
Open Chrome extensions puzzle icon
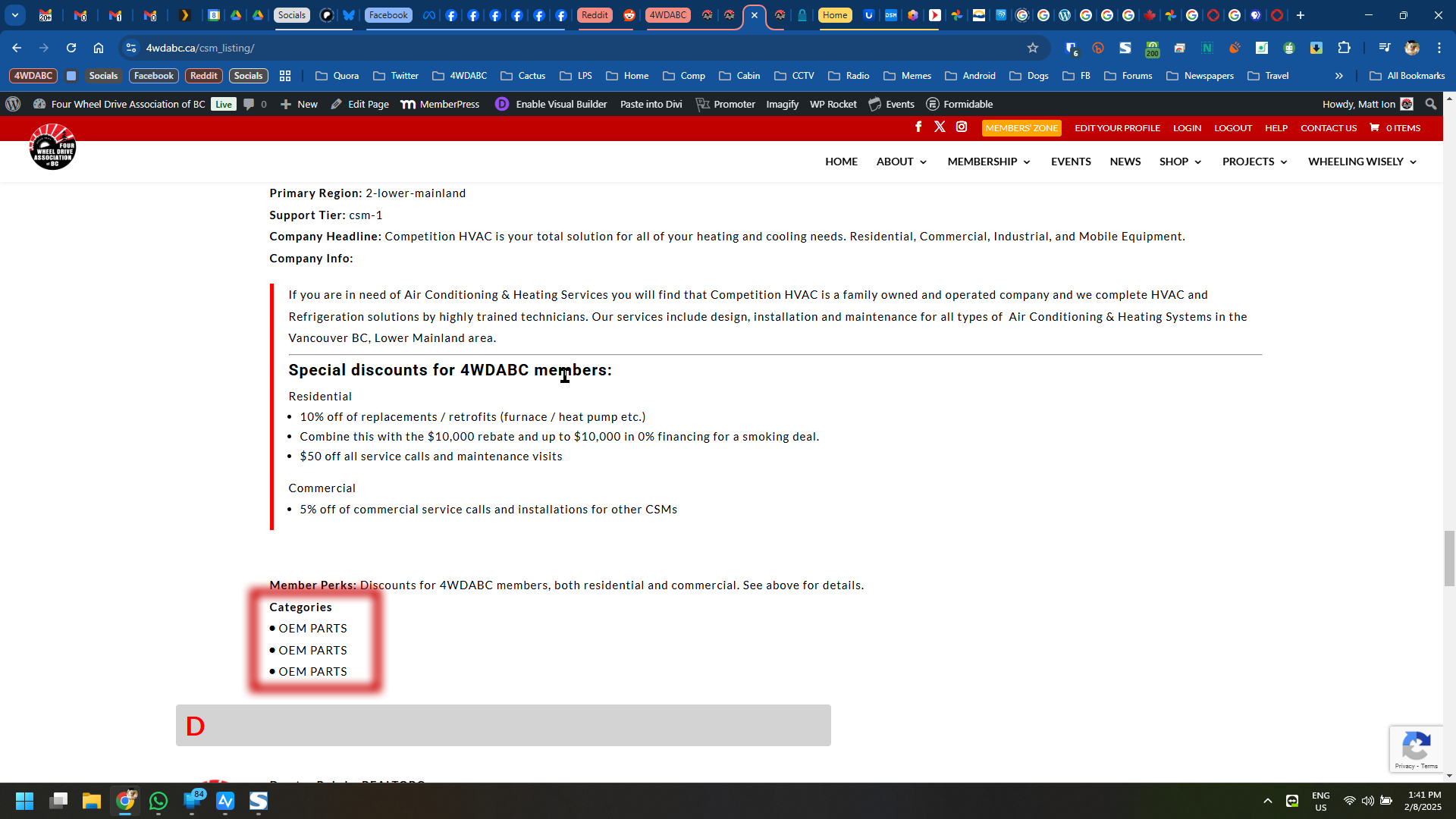pos(1344,48)
